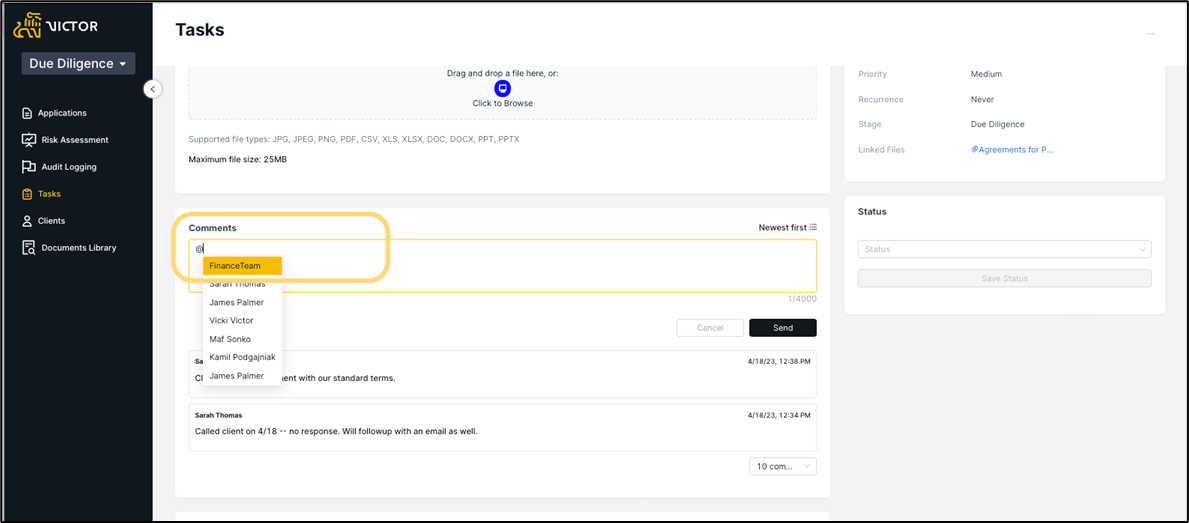1189x523 pixels.
Task: Click the 4/18/23, 12:38 PM timestamp
Action: tap(778, 362)
